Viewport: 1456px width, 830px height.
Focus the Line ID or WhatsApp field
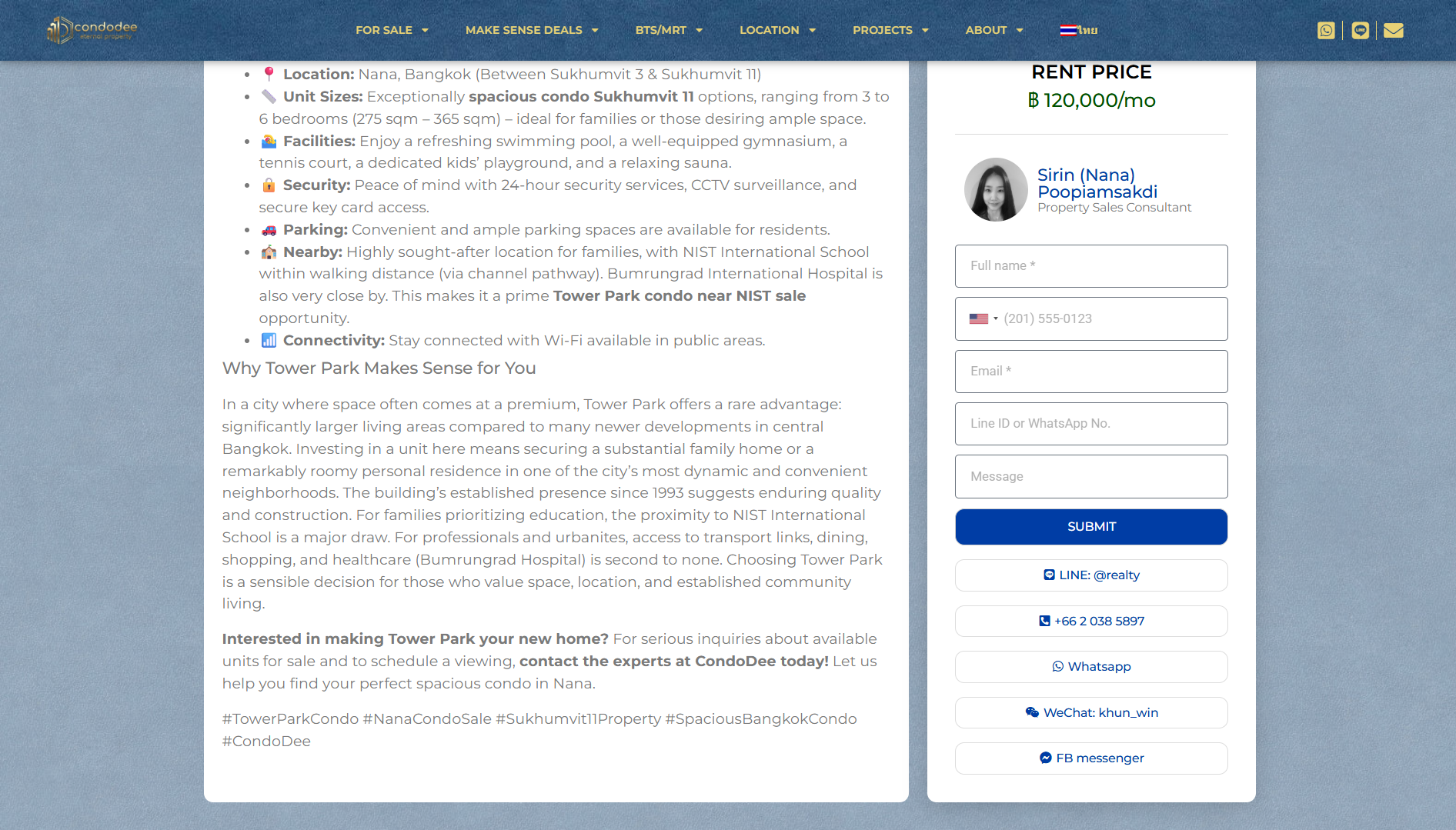click(x=1090, y=424)
